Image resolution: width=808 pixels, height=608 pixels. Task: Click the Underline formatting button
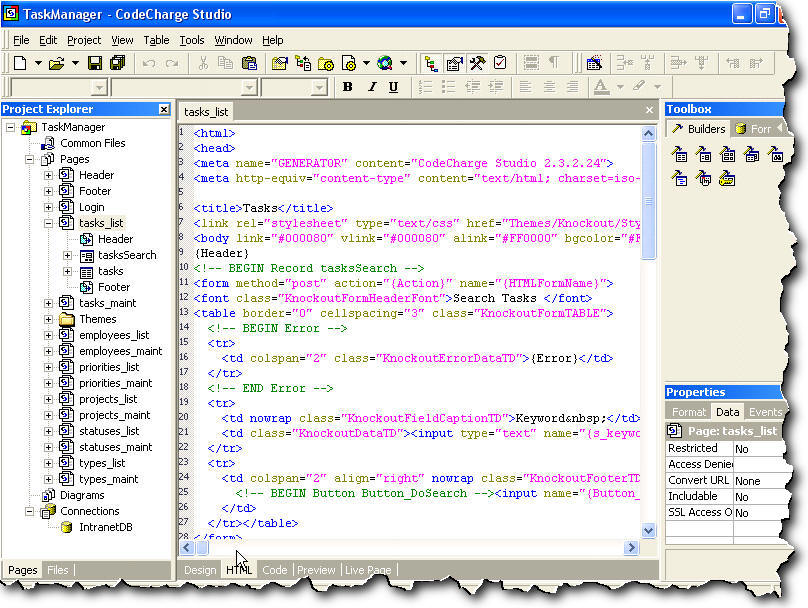pyautogui.click(x=394, y=87)
